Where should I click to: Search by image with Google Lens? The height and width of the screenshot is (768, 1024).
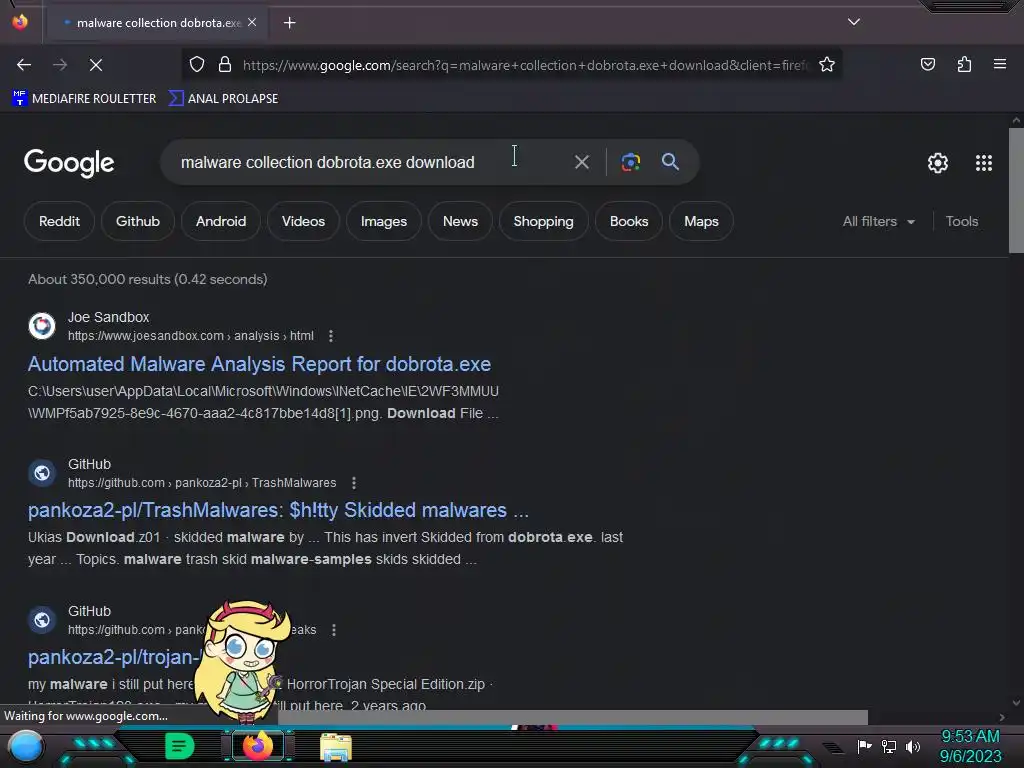tap(630, 162)
